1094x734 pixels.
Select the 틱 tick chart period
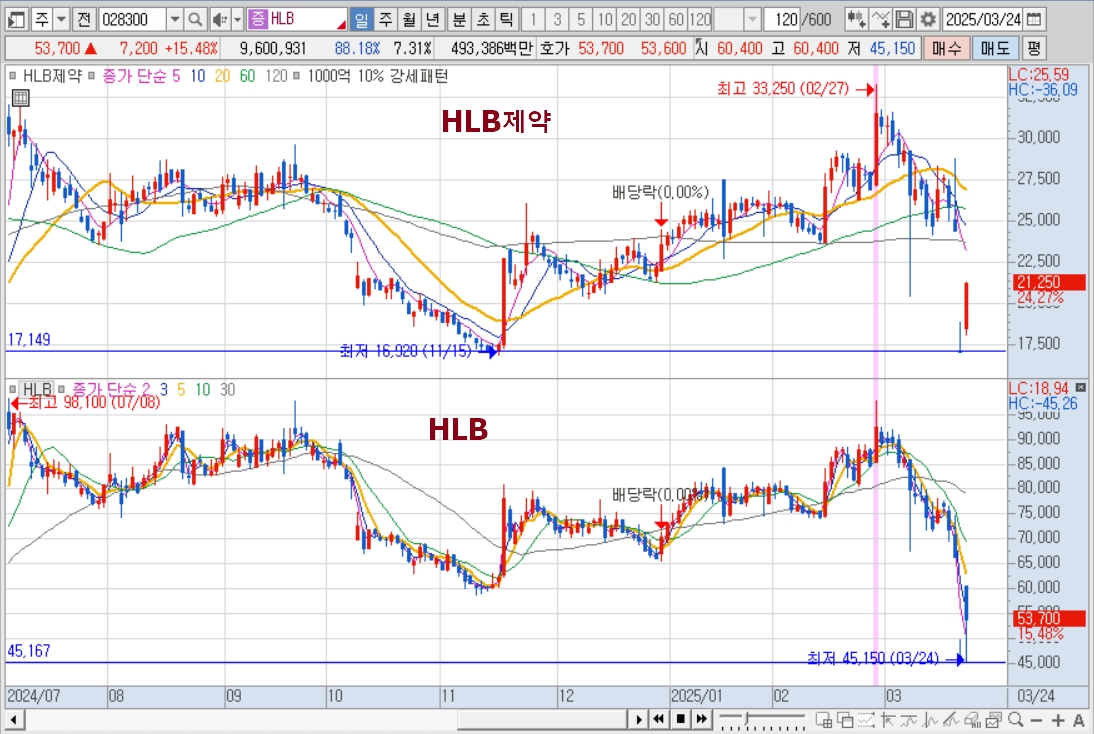(506, 20)
